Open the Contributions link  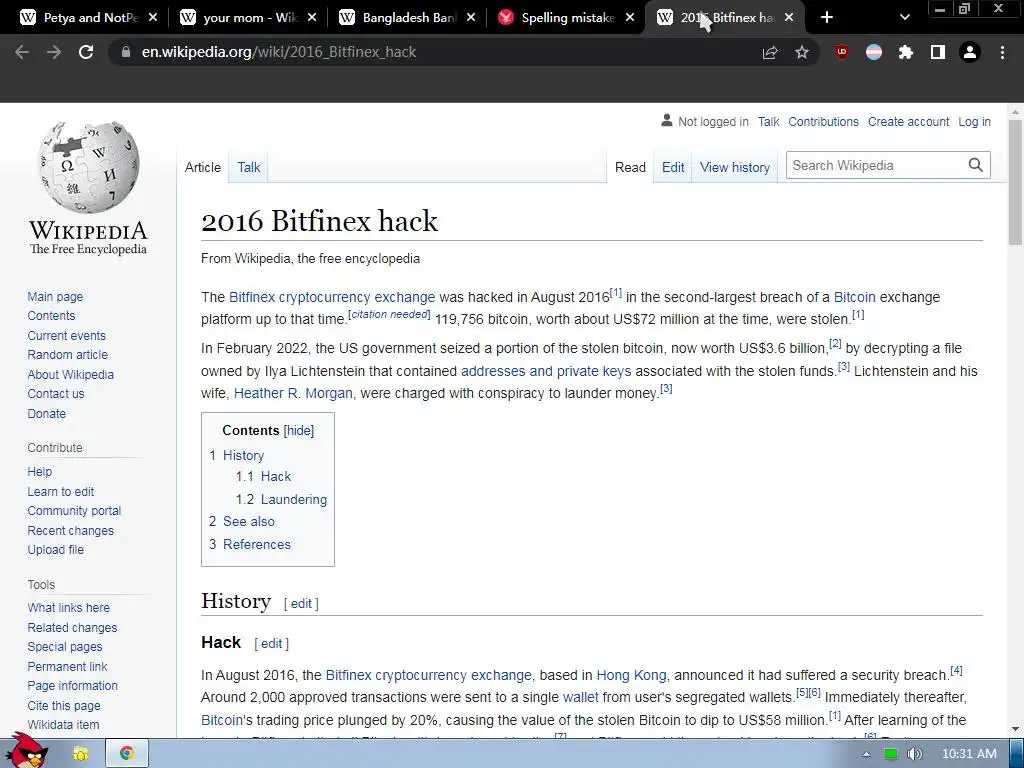824,121
